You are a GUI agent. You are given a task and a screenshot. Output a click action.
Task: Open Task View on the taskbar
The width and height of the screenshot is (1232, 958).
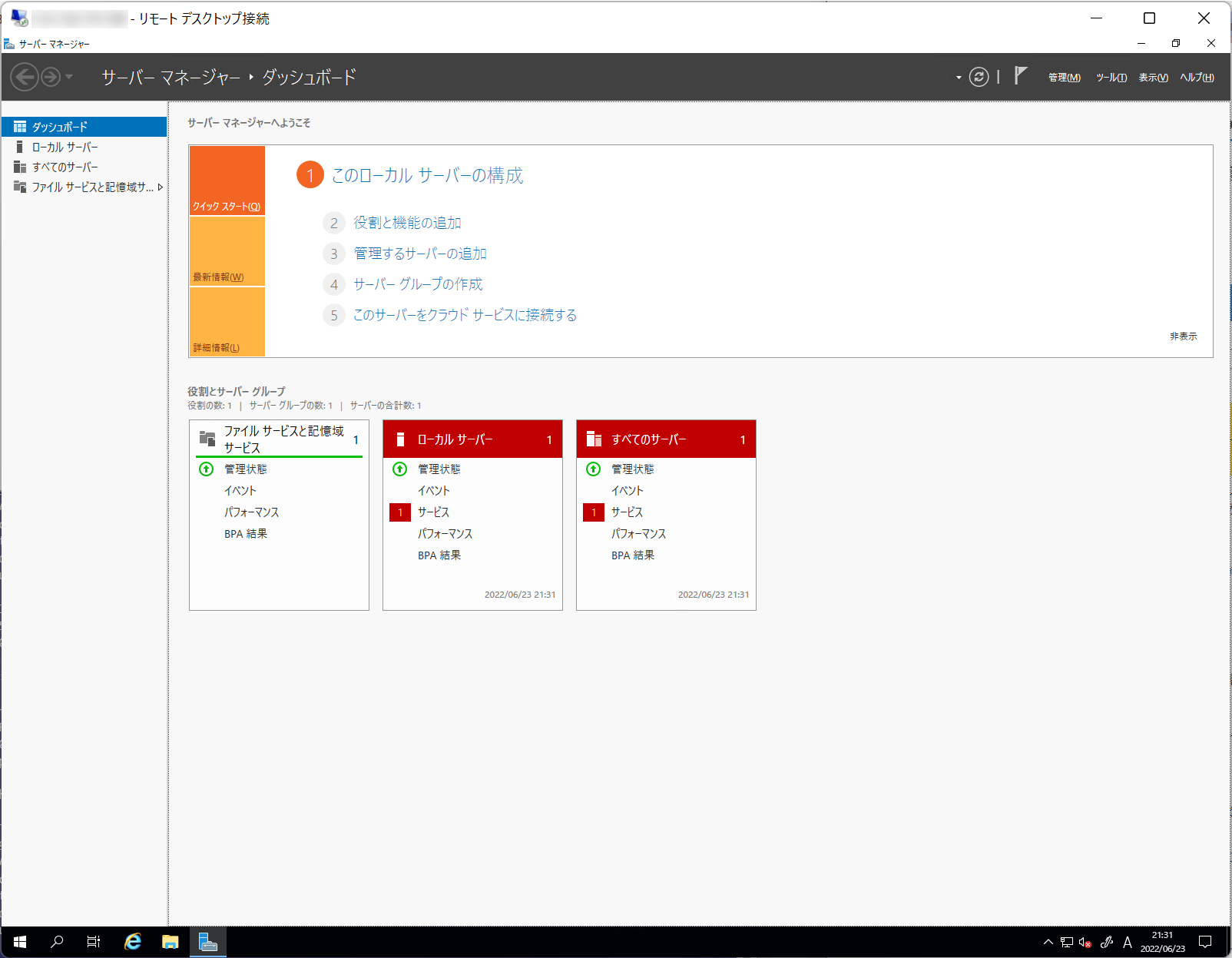[x=94, y=942]
